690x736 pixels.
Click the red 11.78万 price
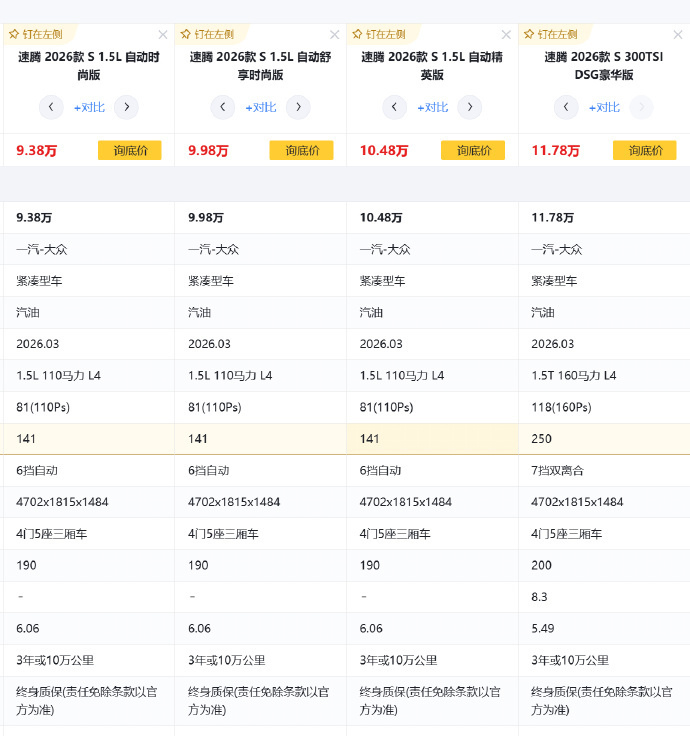[x=555, y=151]
